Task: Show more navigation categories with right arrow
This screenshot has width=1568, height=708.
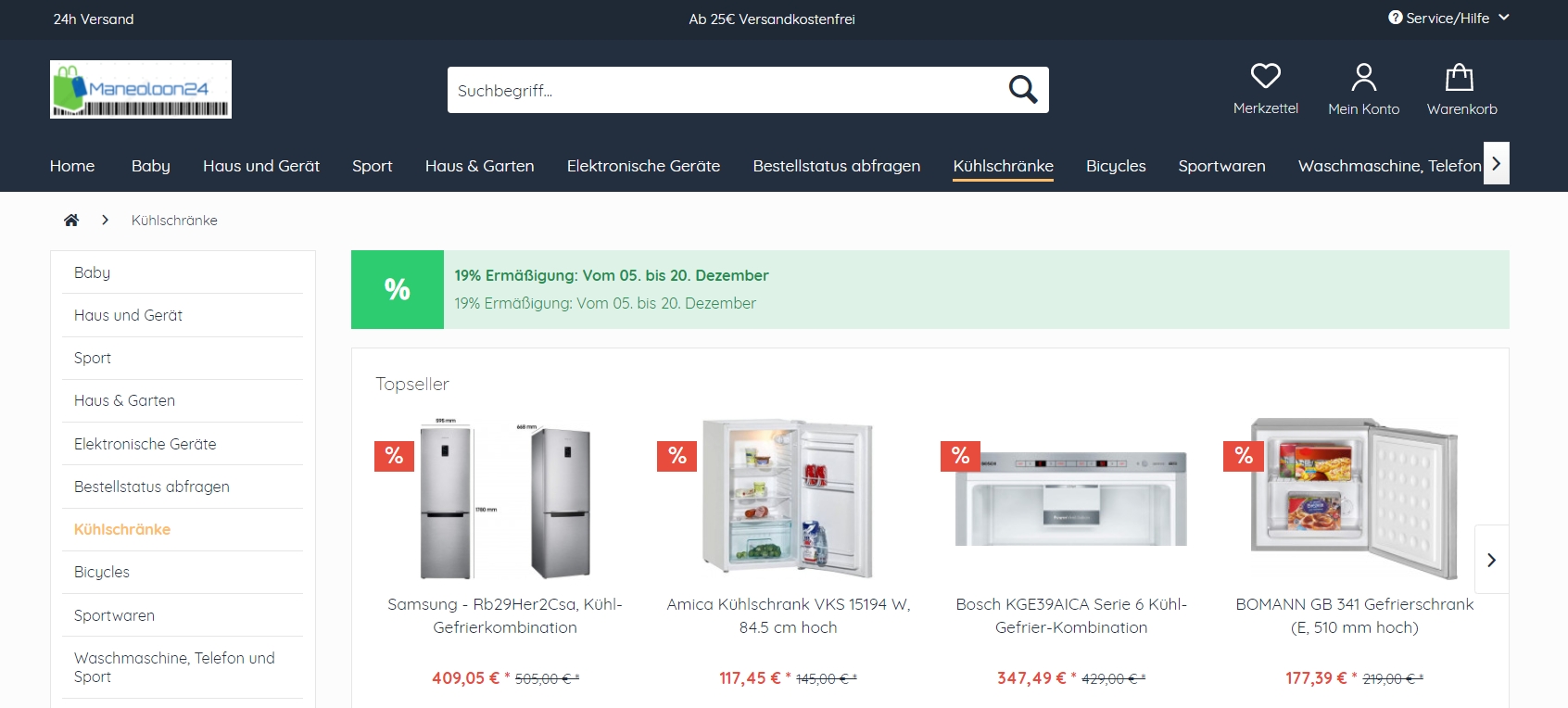Action: (1497, 163)
